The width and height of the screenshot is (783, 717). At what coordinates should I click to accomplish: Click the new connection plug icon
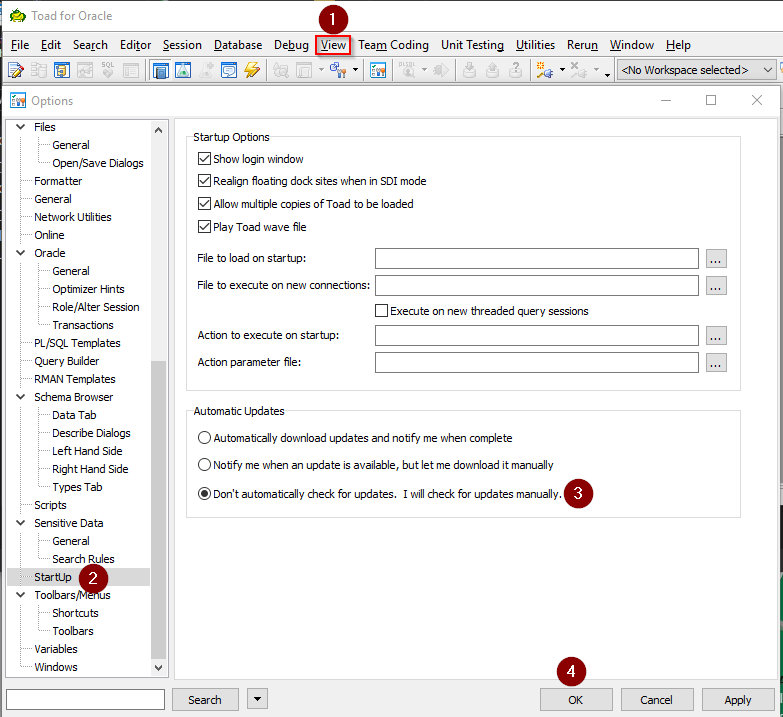pyautogui.click(x=544, y=70)
